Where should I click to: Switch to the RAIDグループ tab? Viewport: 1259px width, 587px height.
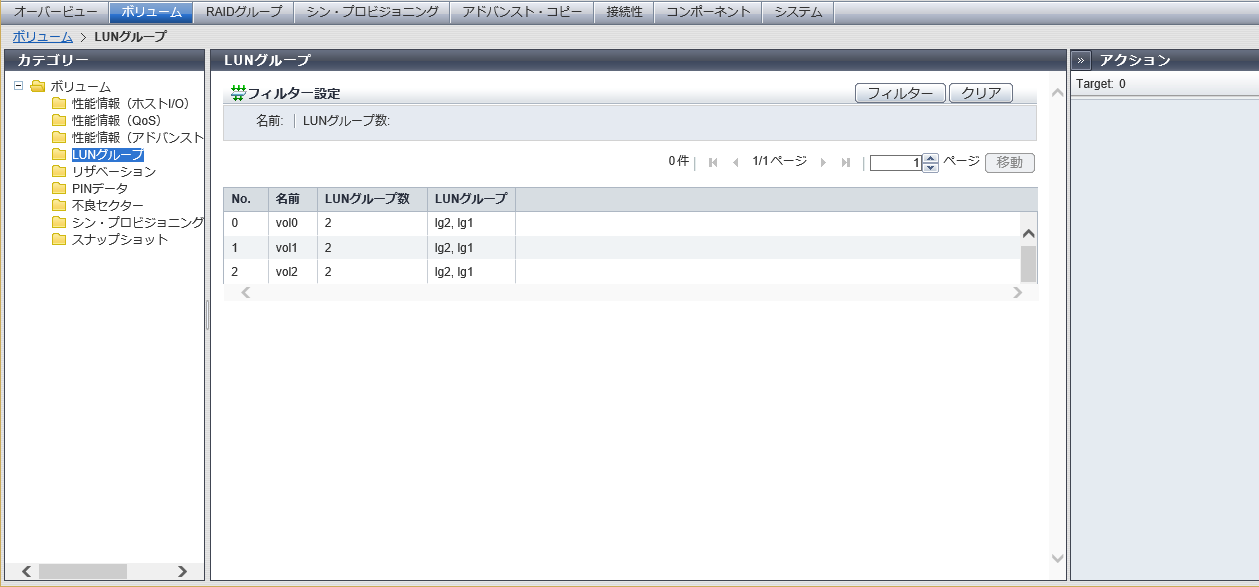click(244, 12)
